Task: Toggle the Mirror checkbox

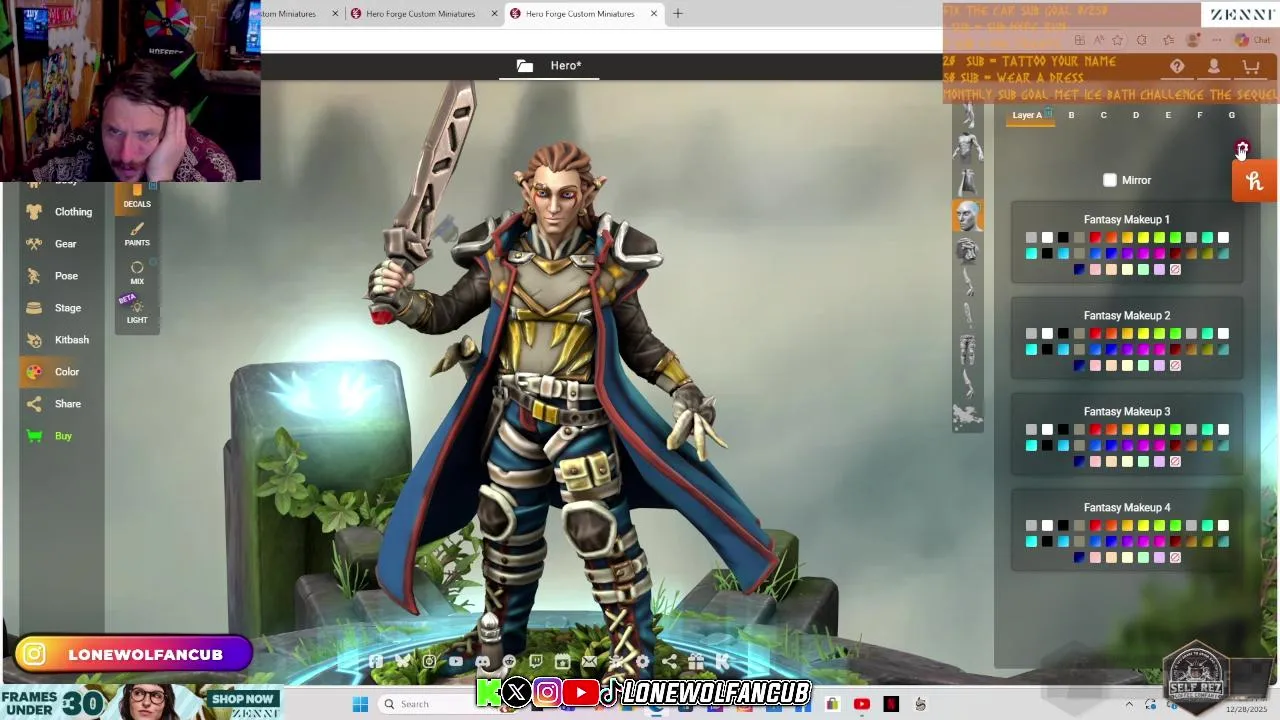Action: click(1110, 180)
